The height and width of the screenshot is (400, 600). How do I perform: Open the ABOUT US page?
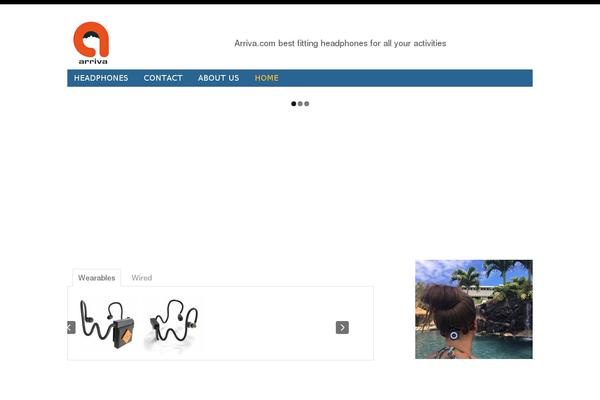(x=218, y=78)
